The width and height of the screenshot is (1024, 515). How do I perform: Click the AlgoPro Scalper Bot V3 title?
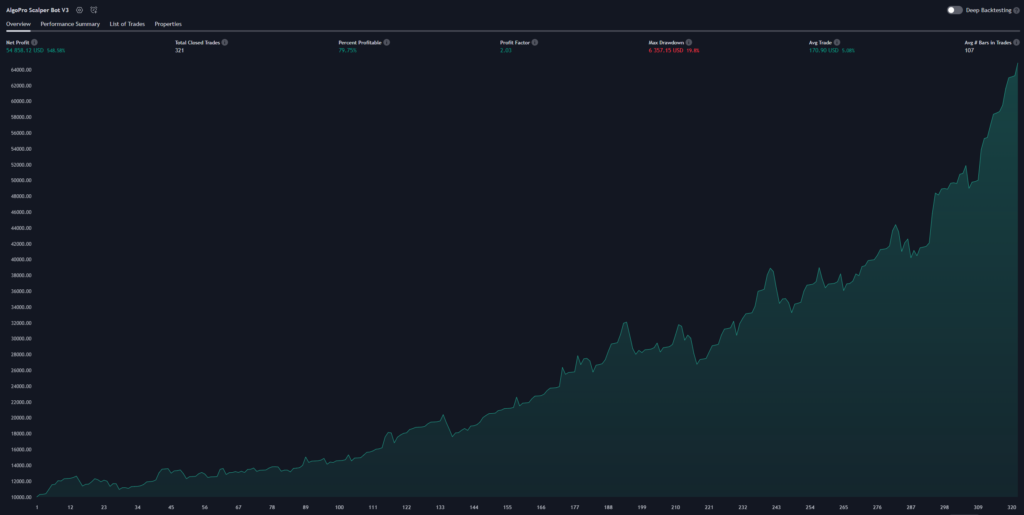(x=38, y=9)
